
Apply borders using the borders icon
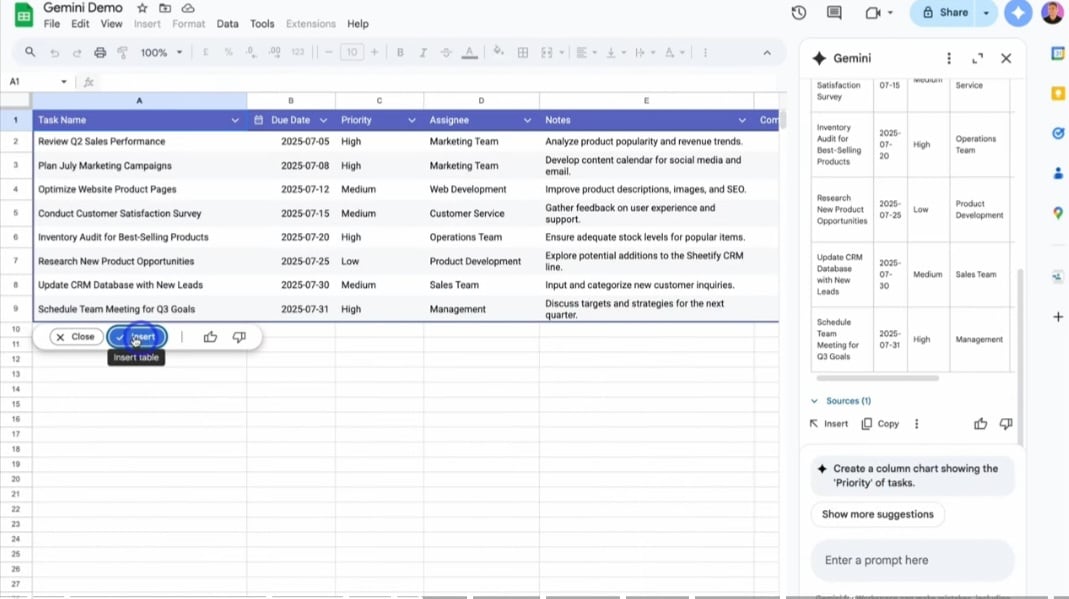523,52
